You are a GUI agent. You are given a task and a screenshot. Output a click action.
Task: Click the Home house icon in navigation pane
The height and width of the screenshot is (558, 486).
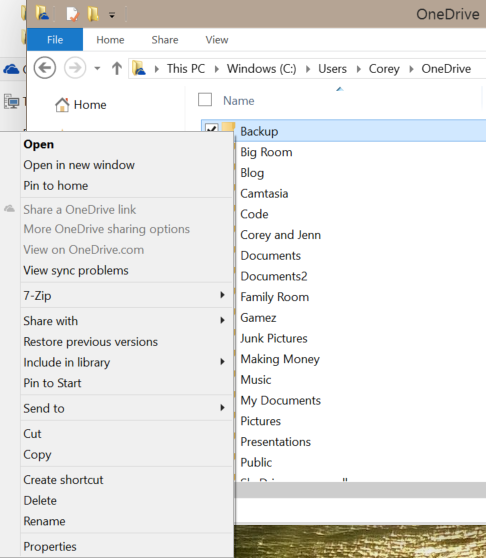pos(62,105)
